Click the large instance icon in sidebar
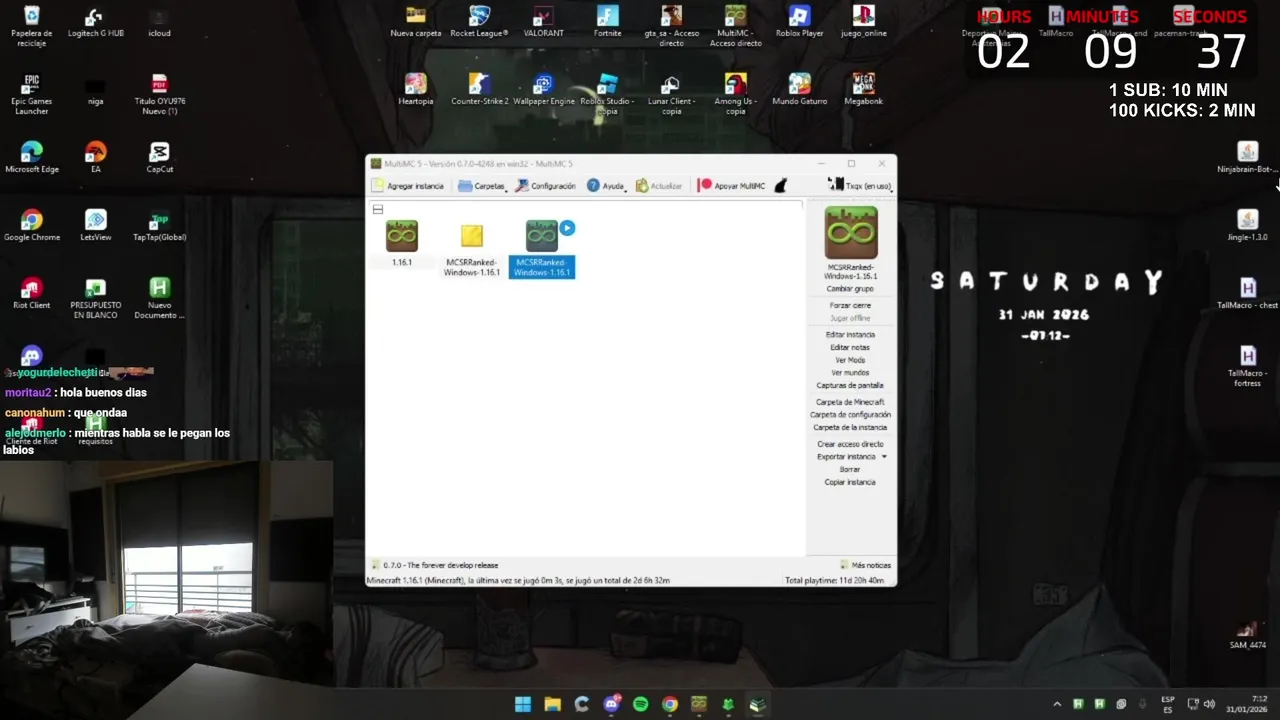The height and width of the screenshot is (720, 1280). (x=851, y=233)
